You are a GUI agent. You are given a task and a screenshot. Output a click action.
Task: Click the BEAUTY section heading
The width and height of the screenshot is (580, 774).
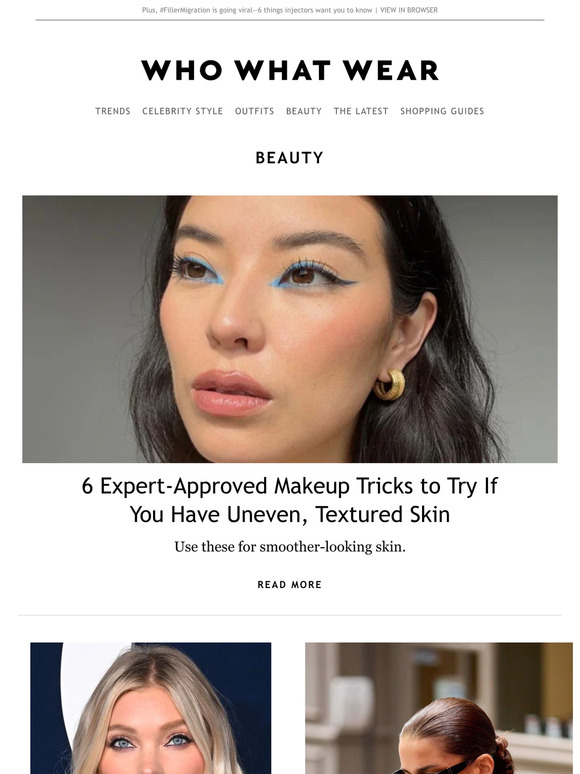[290, 158]
